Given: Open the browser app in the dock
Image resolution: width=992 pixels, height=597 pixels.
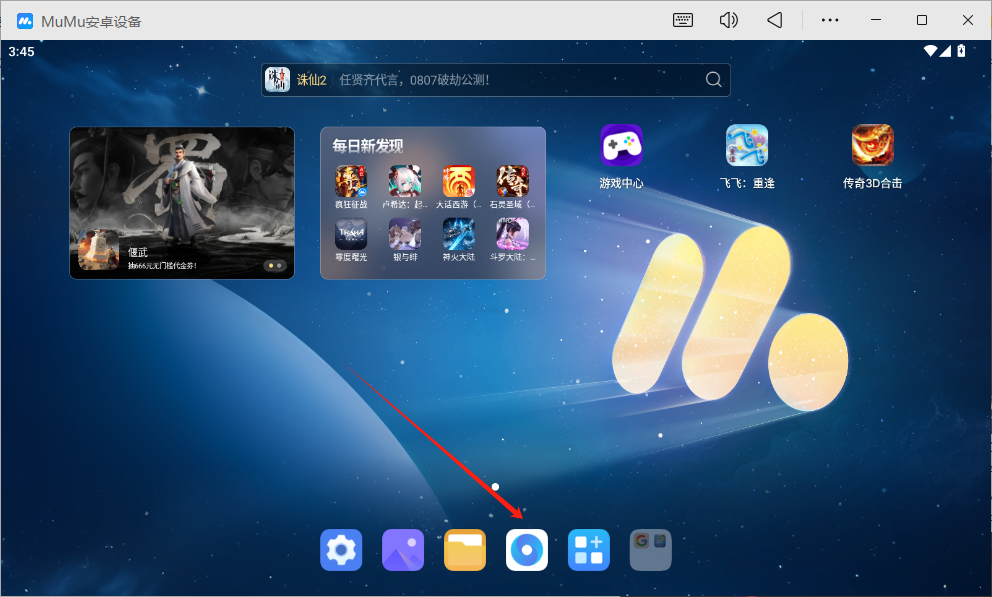Looking at the screenshot, I should pos(527,550).
